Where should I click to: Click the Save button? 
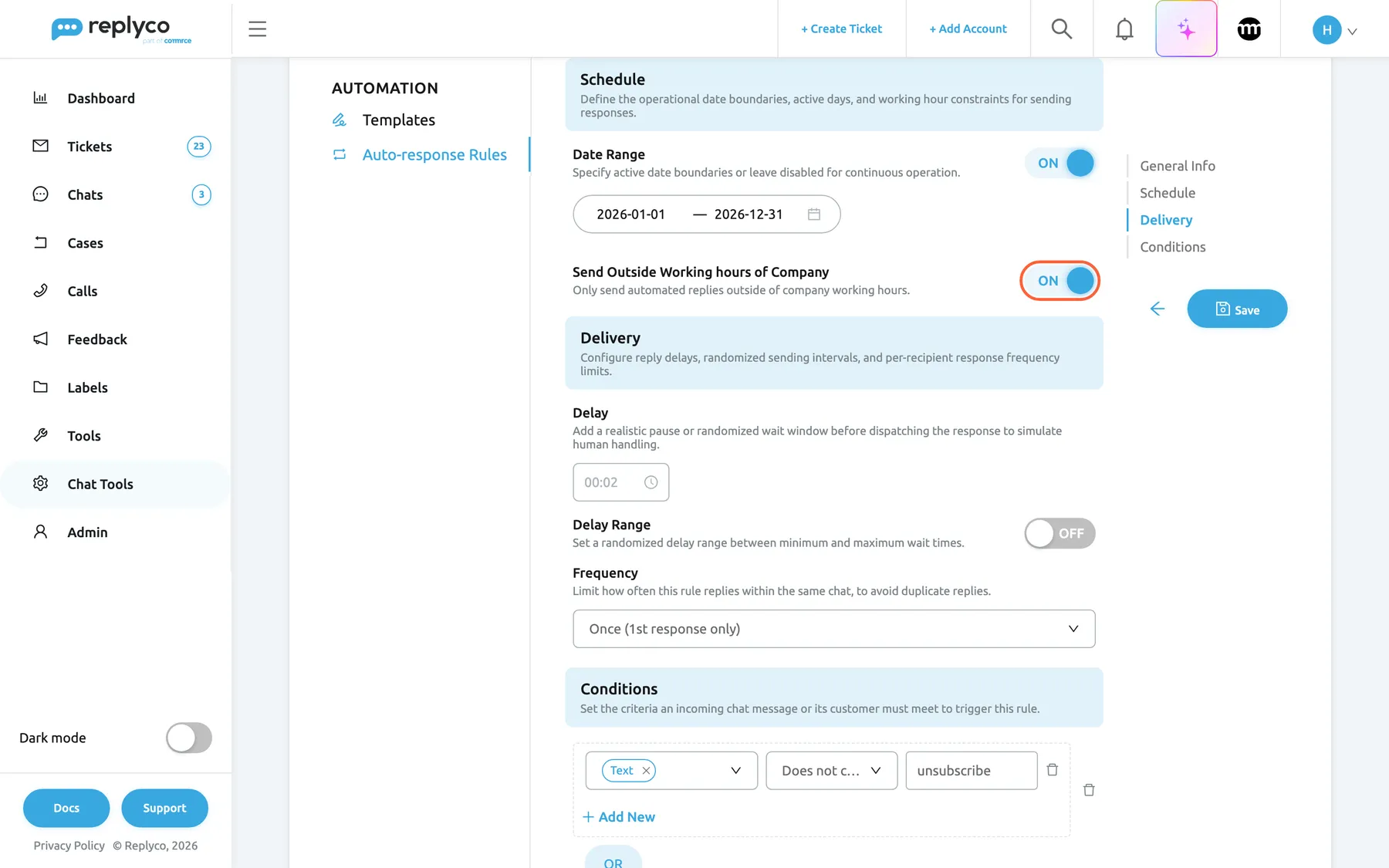(x=1237, y=309)
